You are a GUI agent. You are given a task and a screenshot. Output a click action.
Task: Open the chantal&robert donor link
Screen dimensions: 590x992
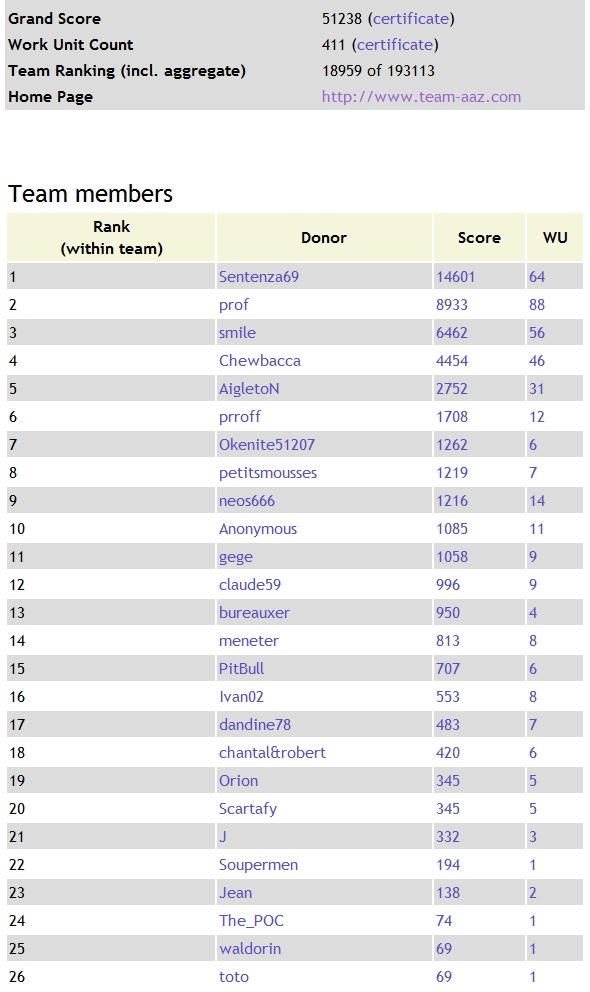tap(273, 752)
